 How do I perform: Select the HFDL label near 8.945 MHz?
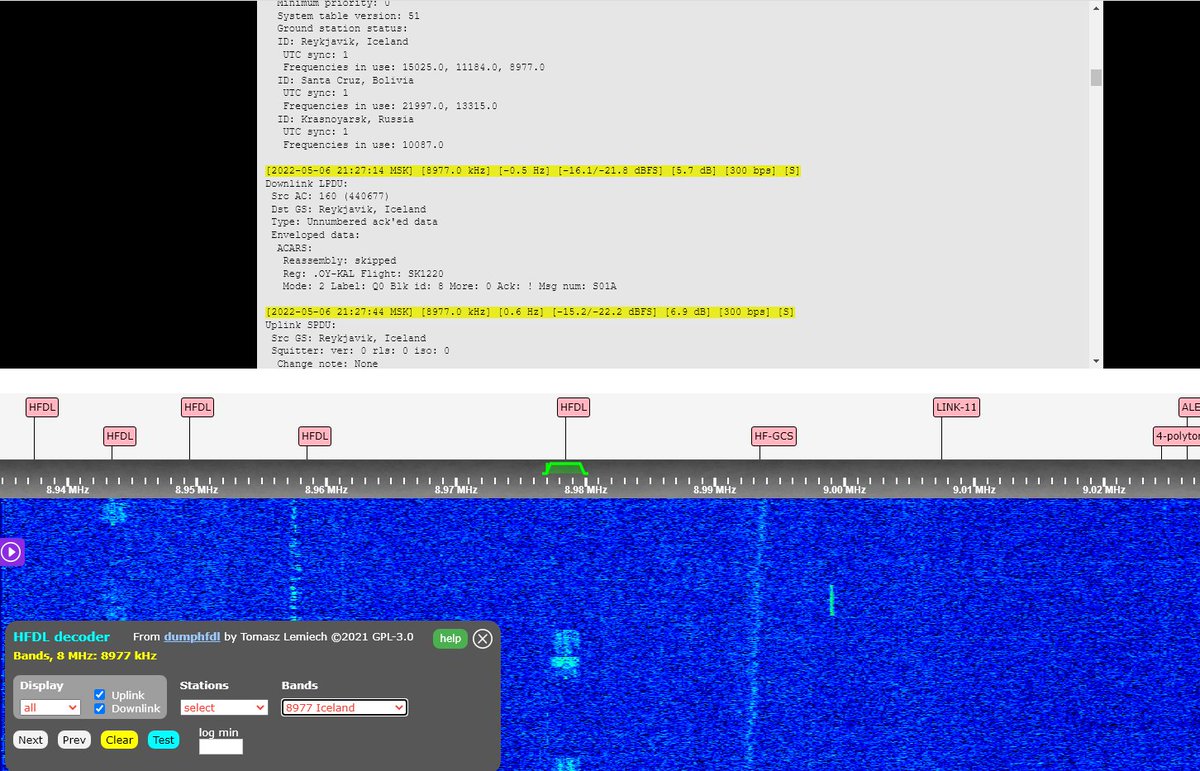click(120, 436)
